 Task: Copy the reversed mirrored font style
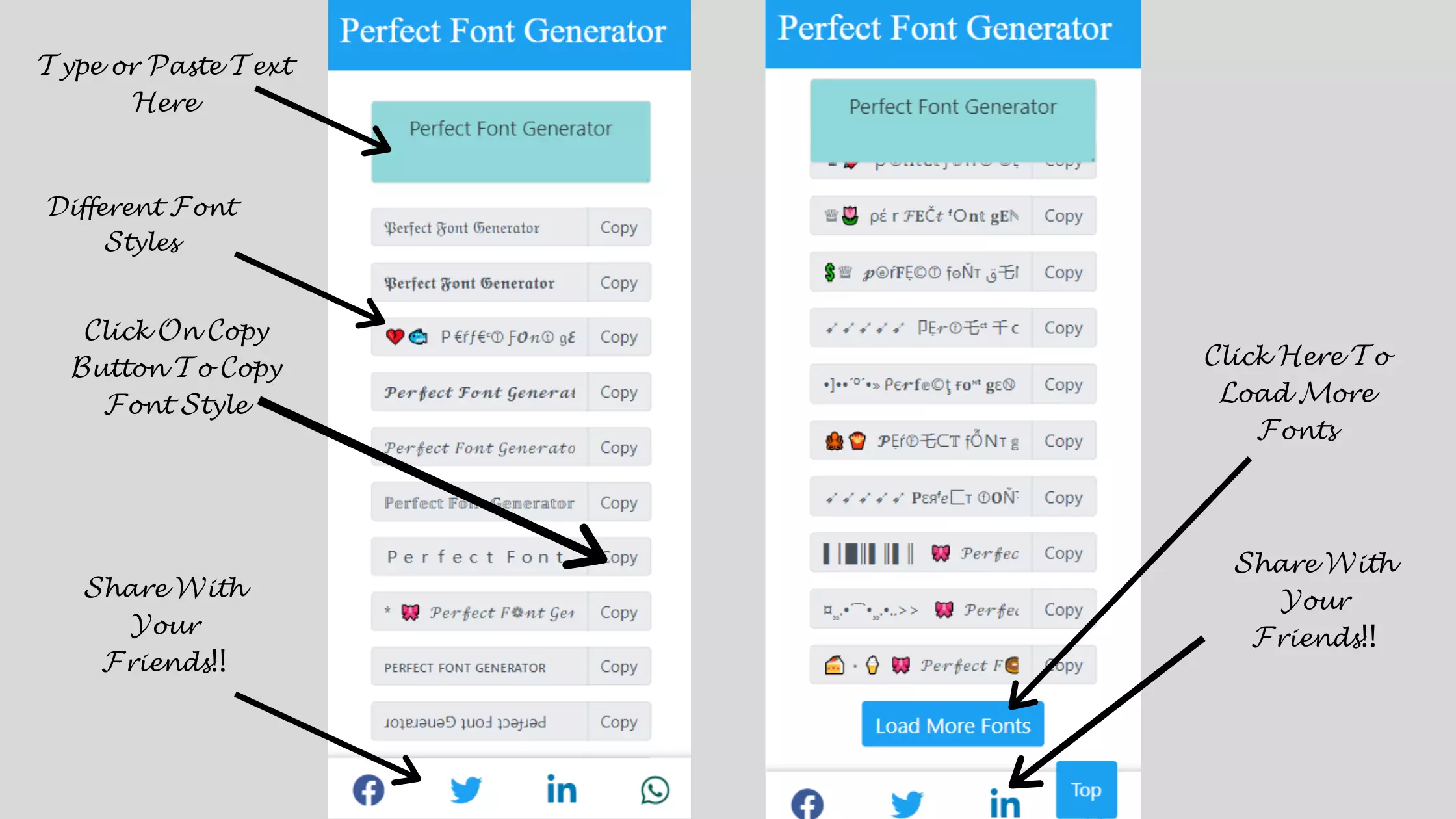(619, 722)
